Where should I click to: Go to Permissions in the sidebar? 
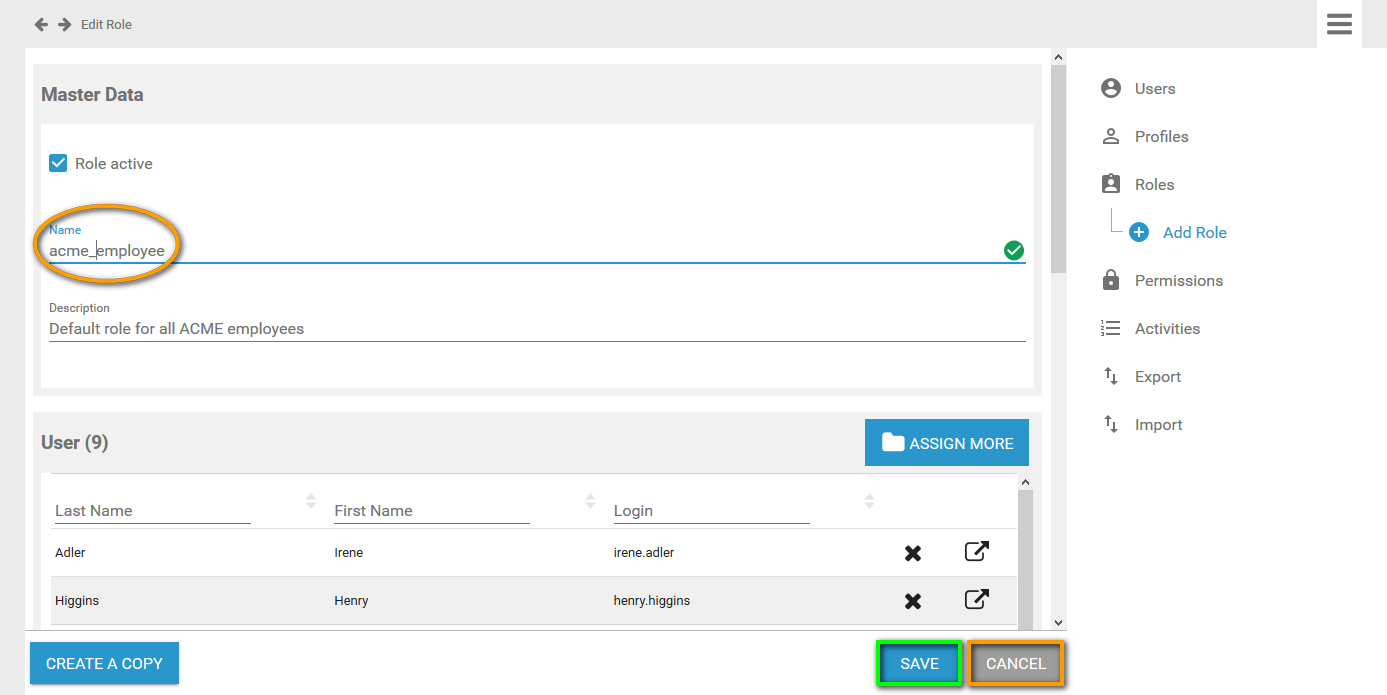point(1178,281)
